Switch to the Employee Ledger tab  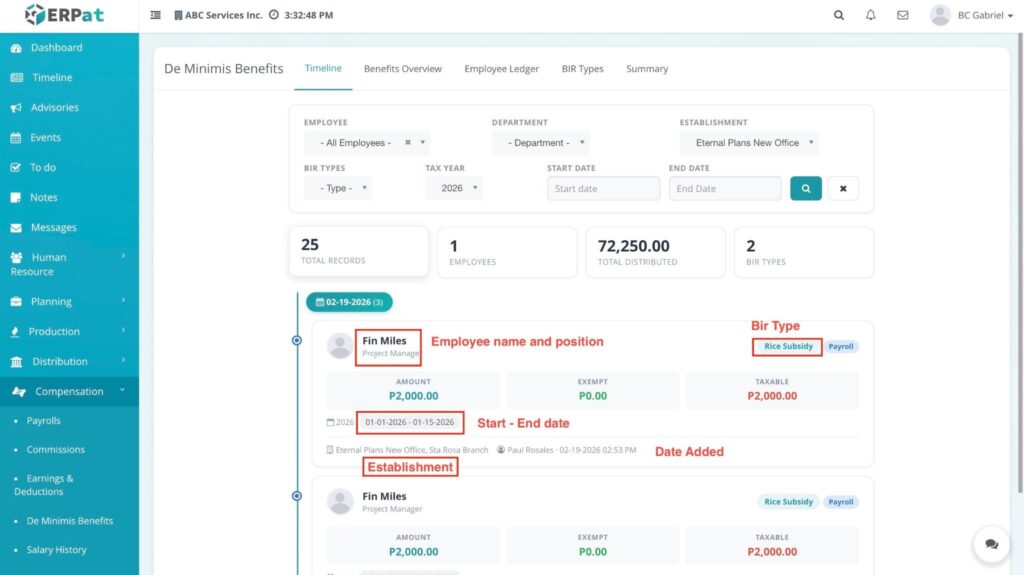pos(501,69)
